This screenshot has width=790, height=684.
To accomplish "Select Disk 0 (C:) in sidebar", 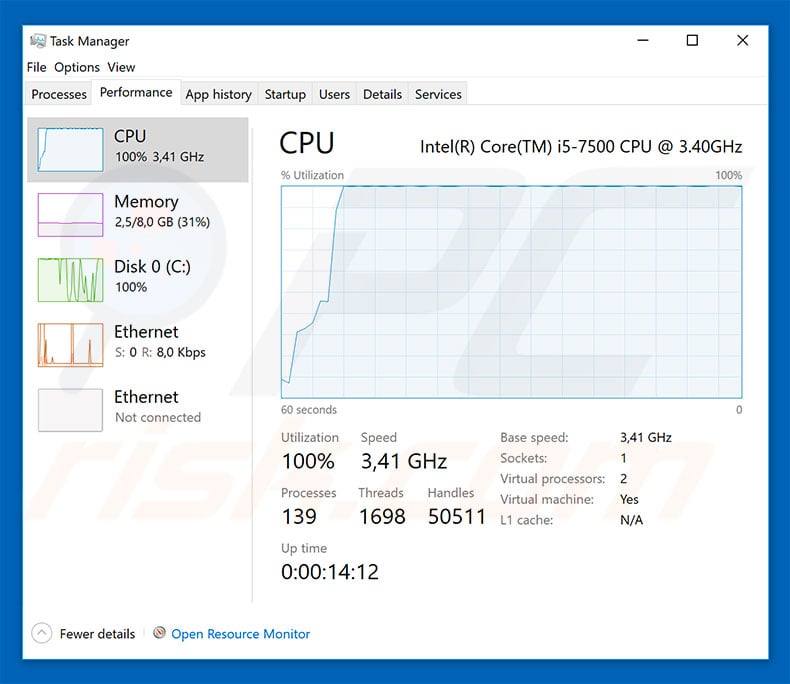I will [138, 280].
